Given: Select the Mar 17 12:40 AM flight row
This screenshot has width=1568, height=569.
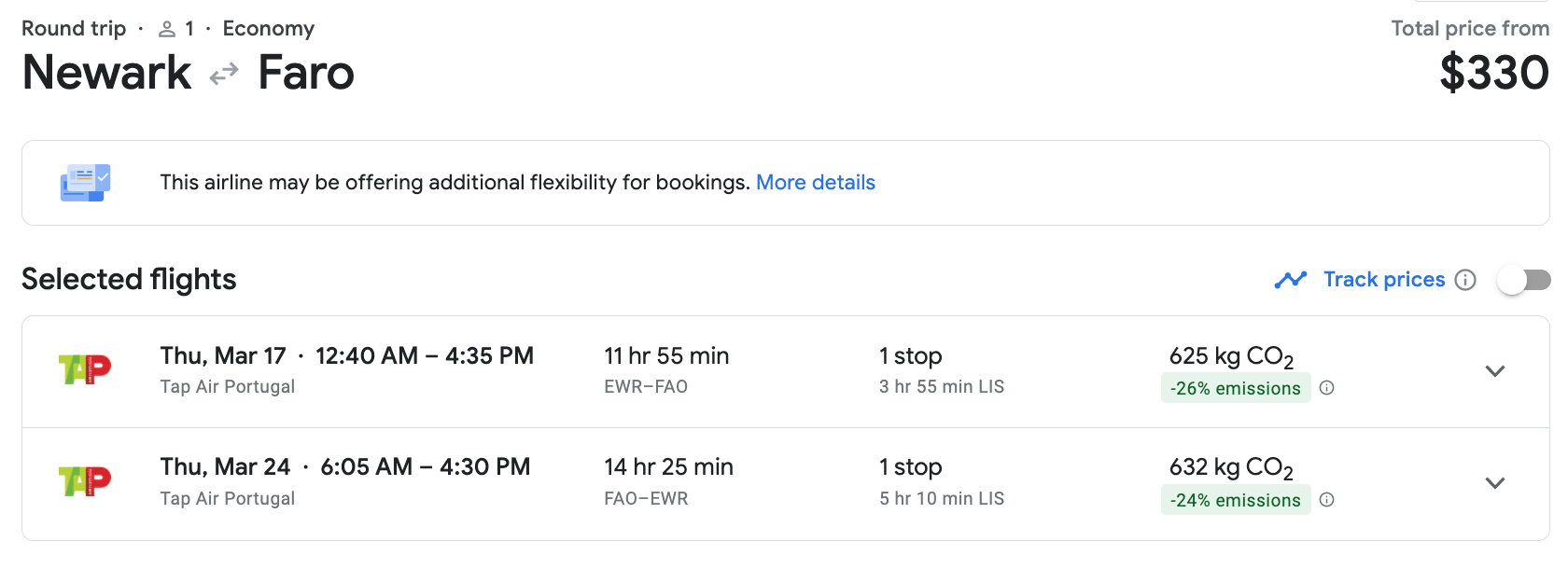Looking at the screenshot, I should tap(785, 371).
